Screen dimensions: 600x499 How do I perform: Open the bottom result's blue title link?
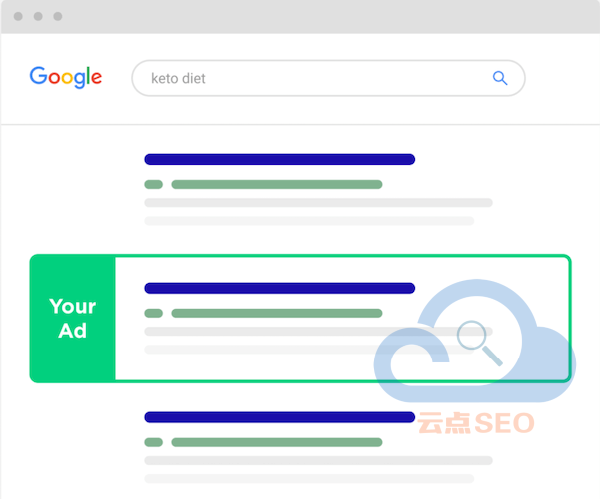click(x=279, y=417)
